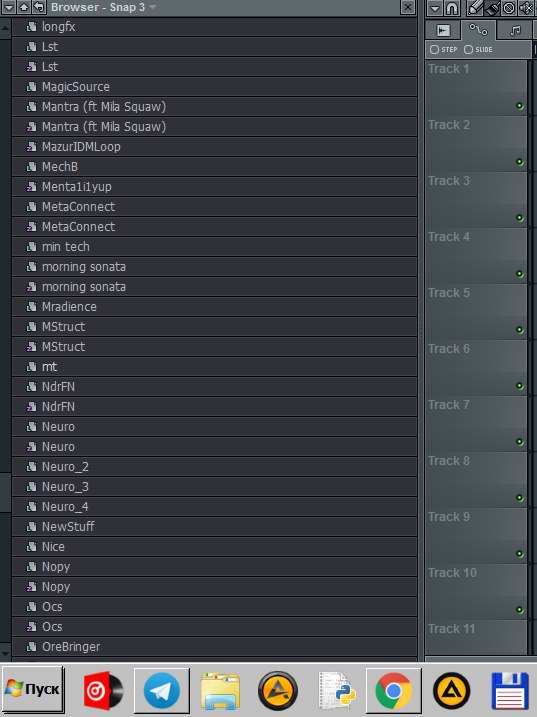Toggle the magnet snap icon
537x717 pixels.
coord(451,8)
